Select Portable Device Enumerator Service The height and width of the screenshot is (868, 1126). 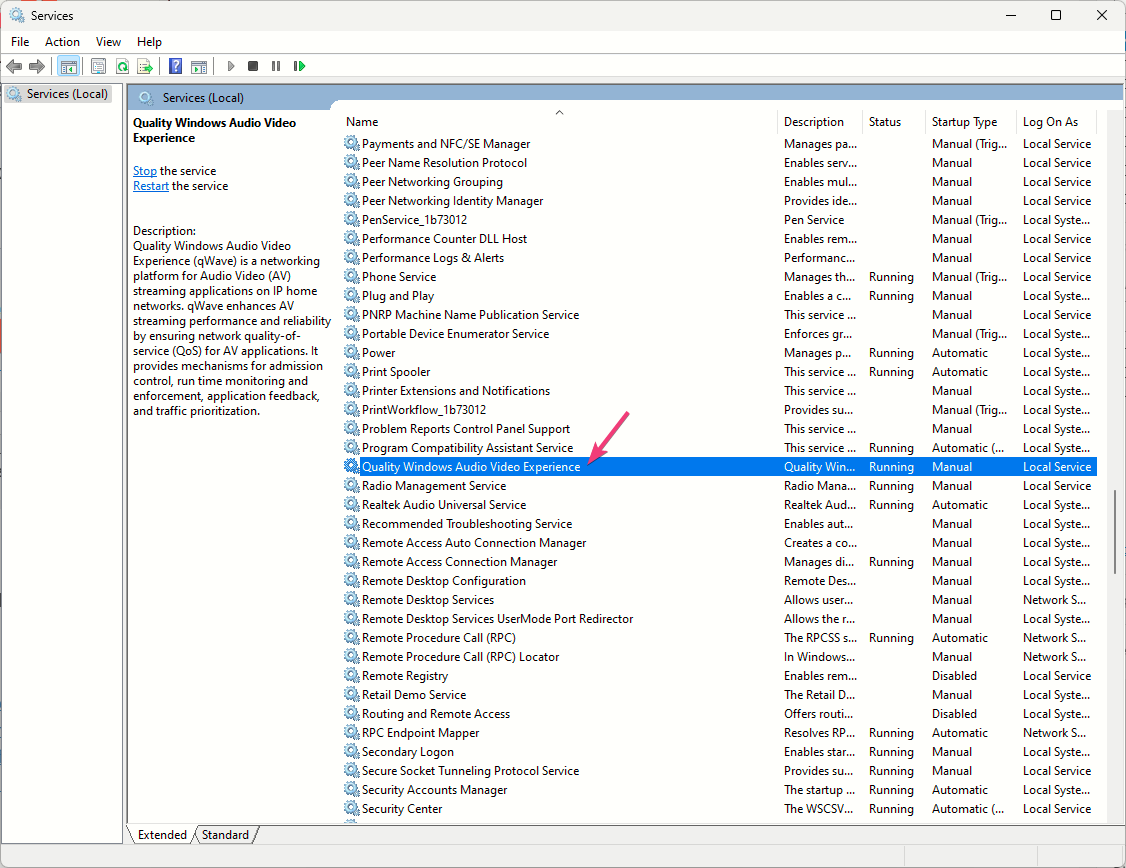[720, 334]
